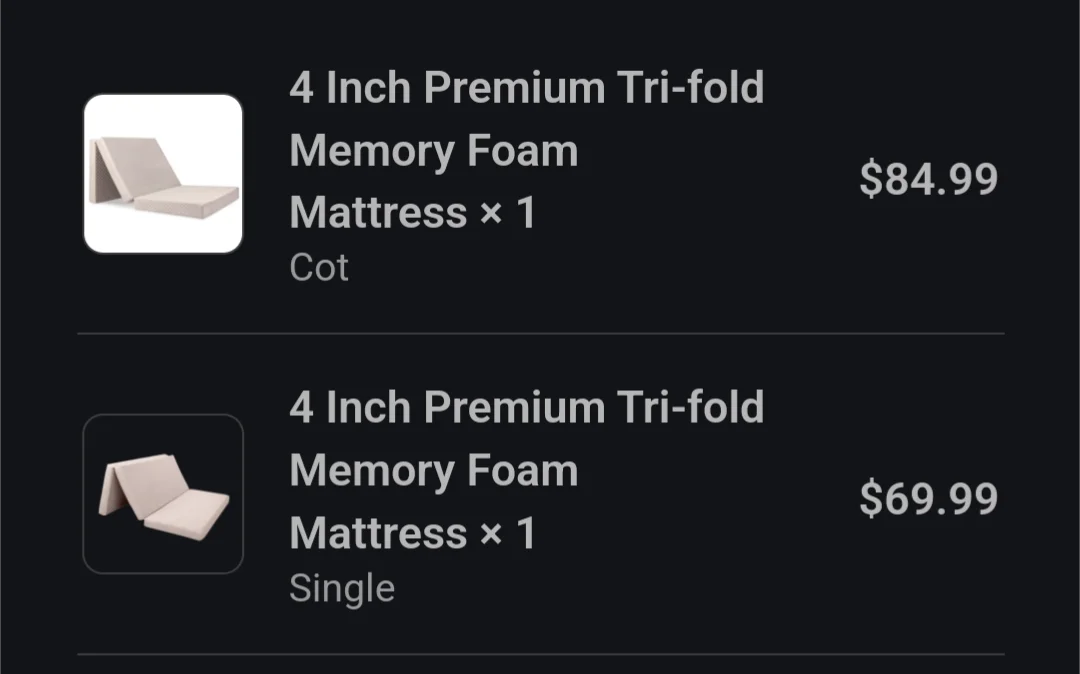Open the Cot mattress product thumbnail

(x=163, y=173)
